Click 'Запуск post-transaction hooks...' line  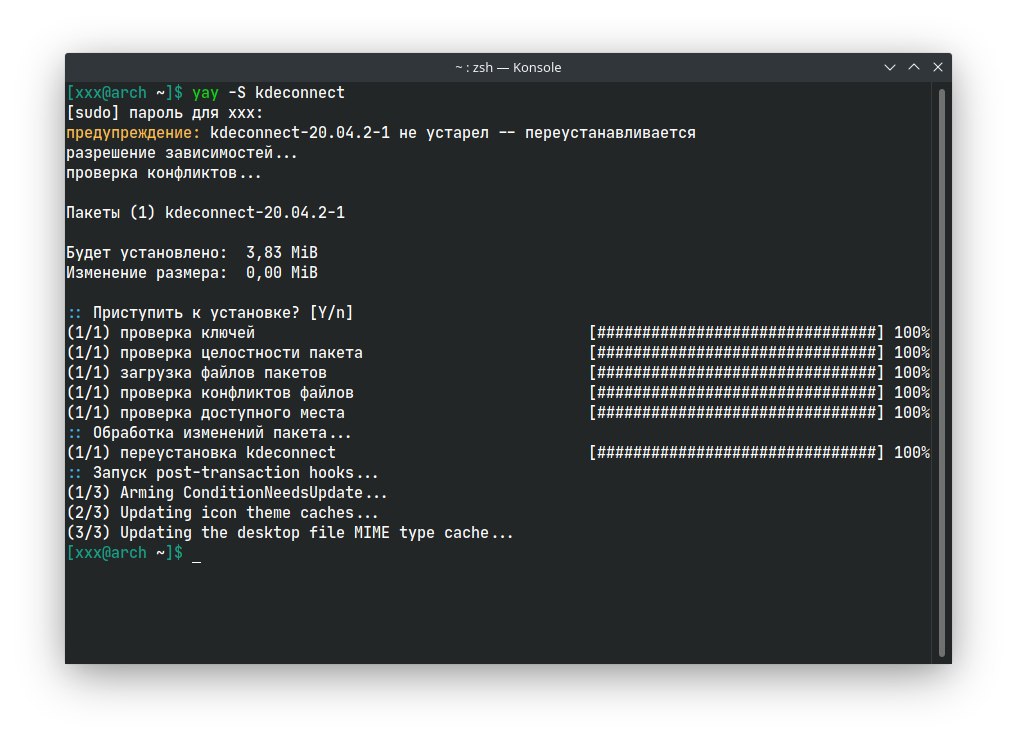235,473
